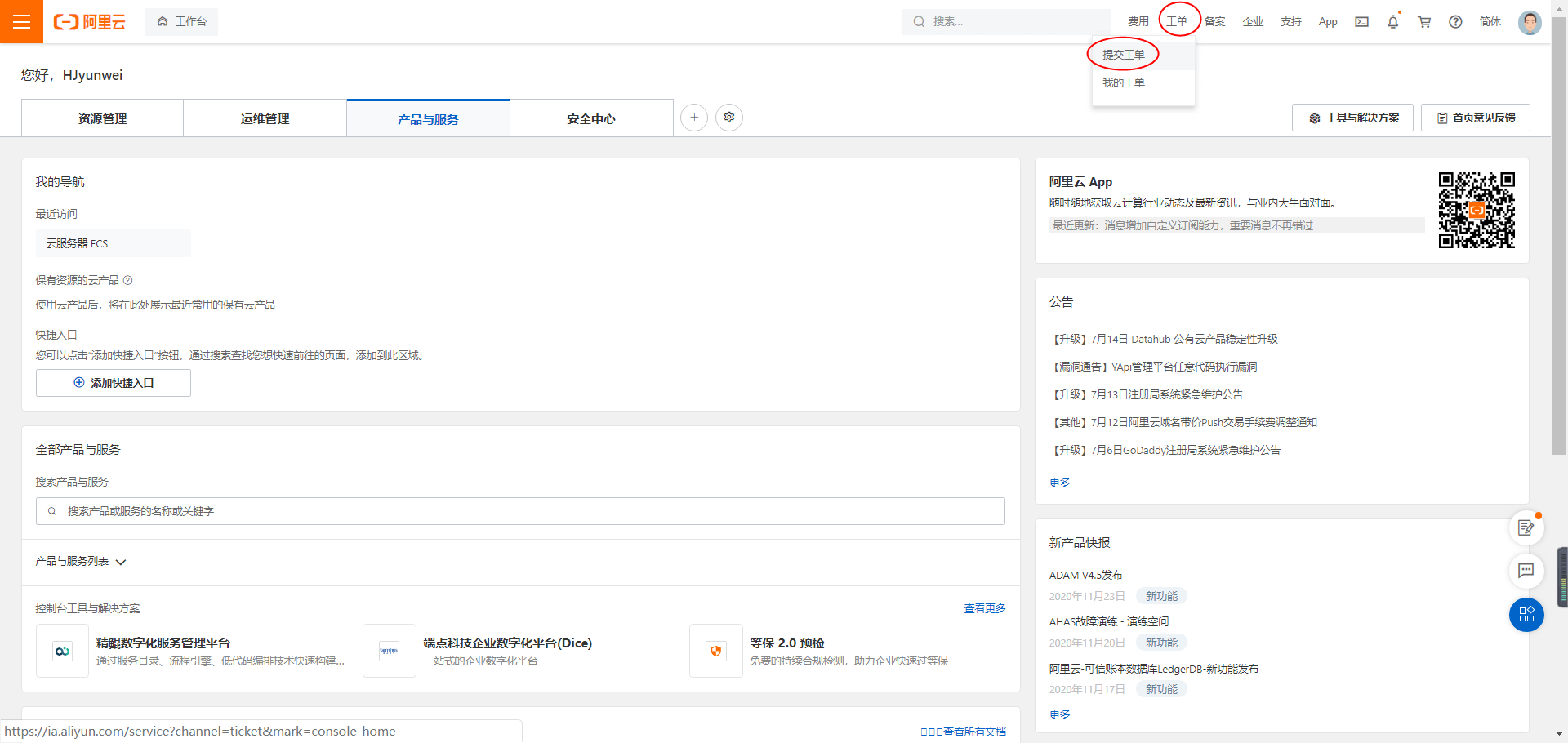1568x743 pixels.
Task: Open the App menu item
Action: click(1328, 22)
